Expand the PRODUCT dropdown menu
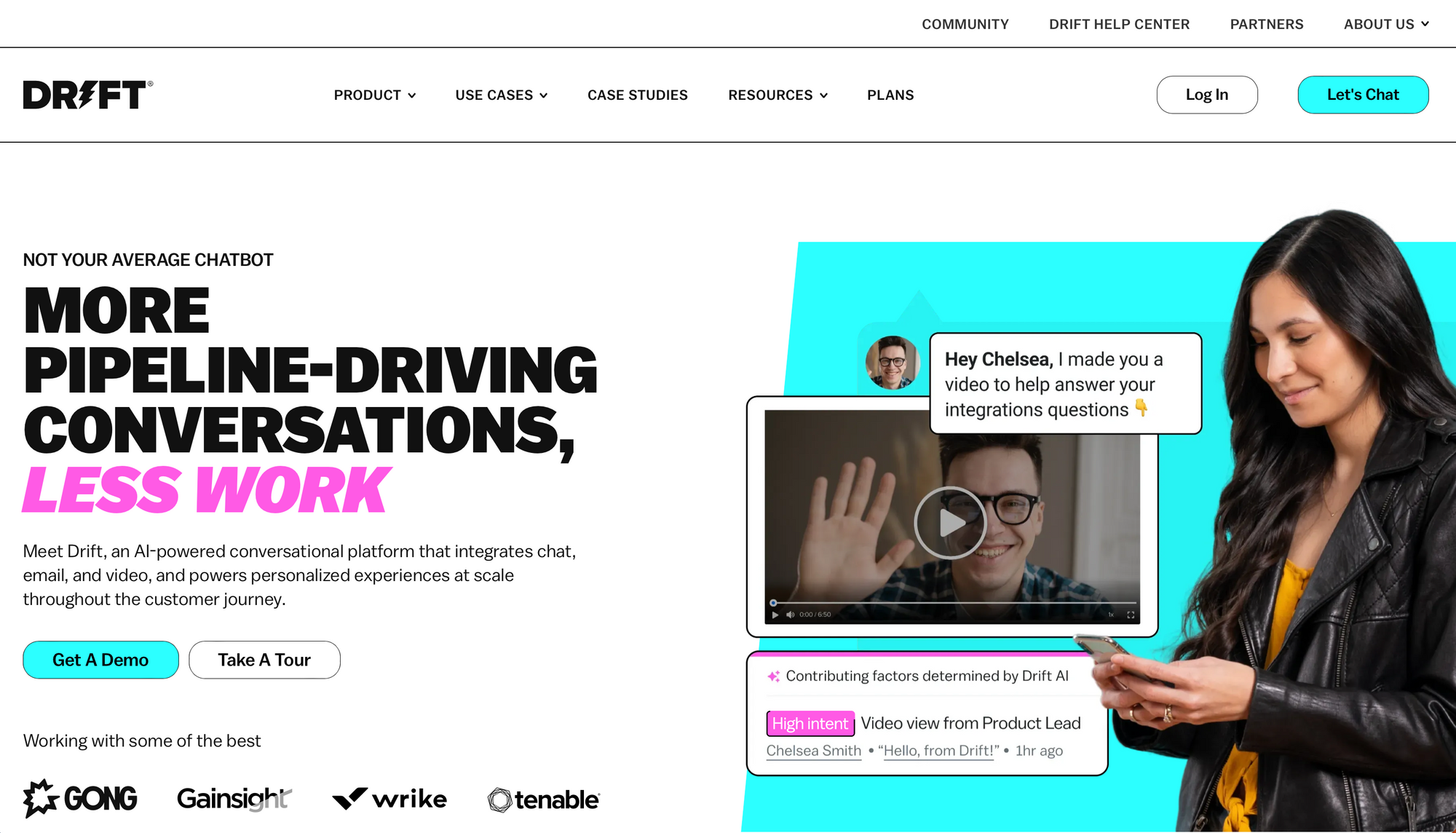1456x833 pixels. (375, 95)
